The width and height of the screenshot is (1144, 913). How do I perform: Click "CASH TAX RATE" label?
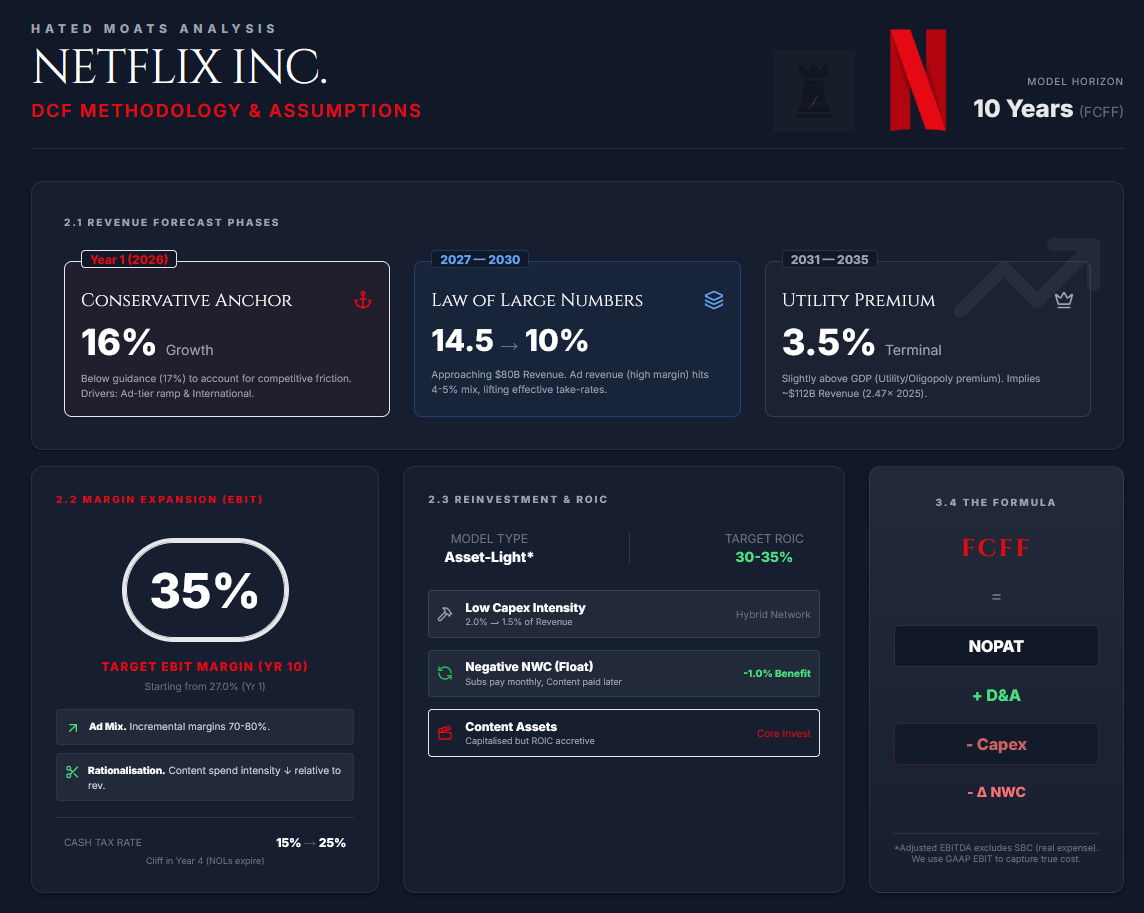tap(103, 842)
